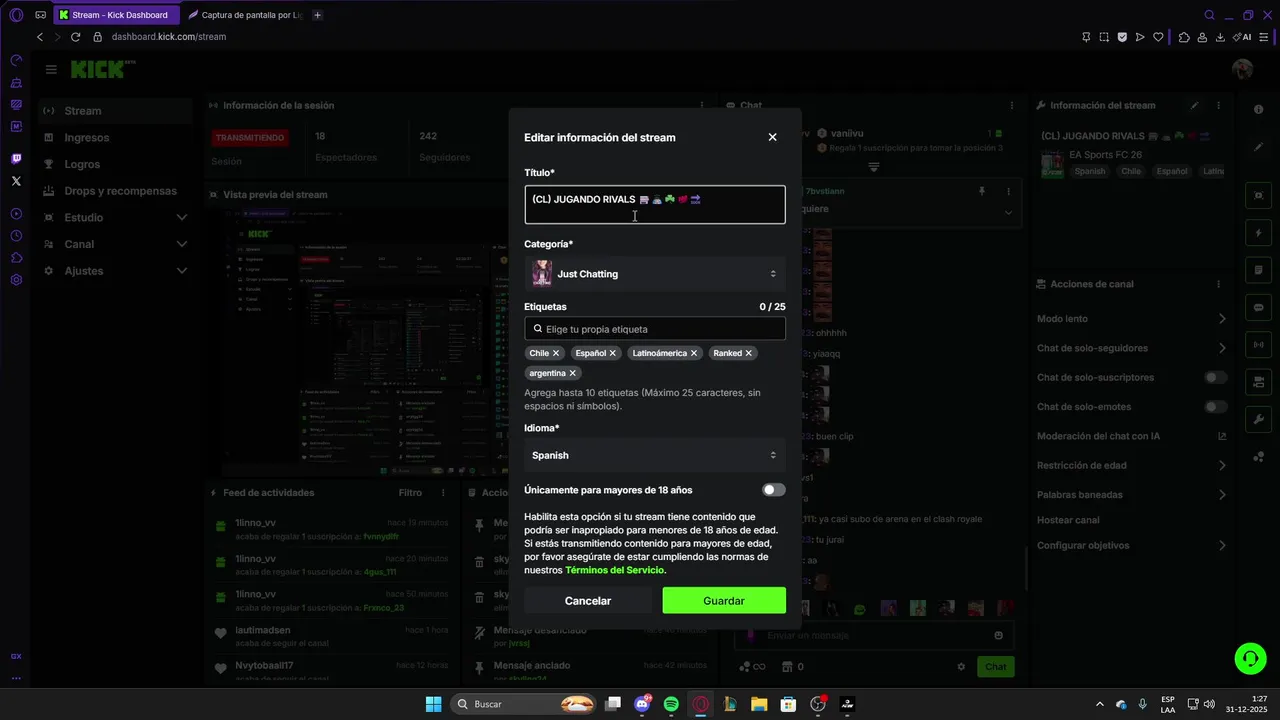Click the Cancelar button
Screen dimensions: 1280x720
click(588, 601)
